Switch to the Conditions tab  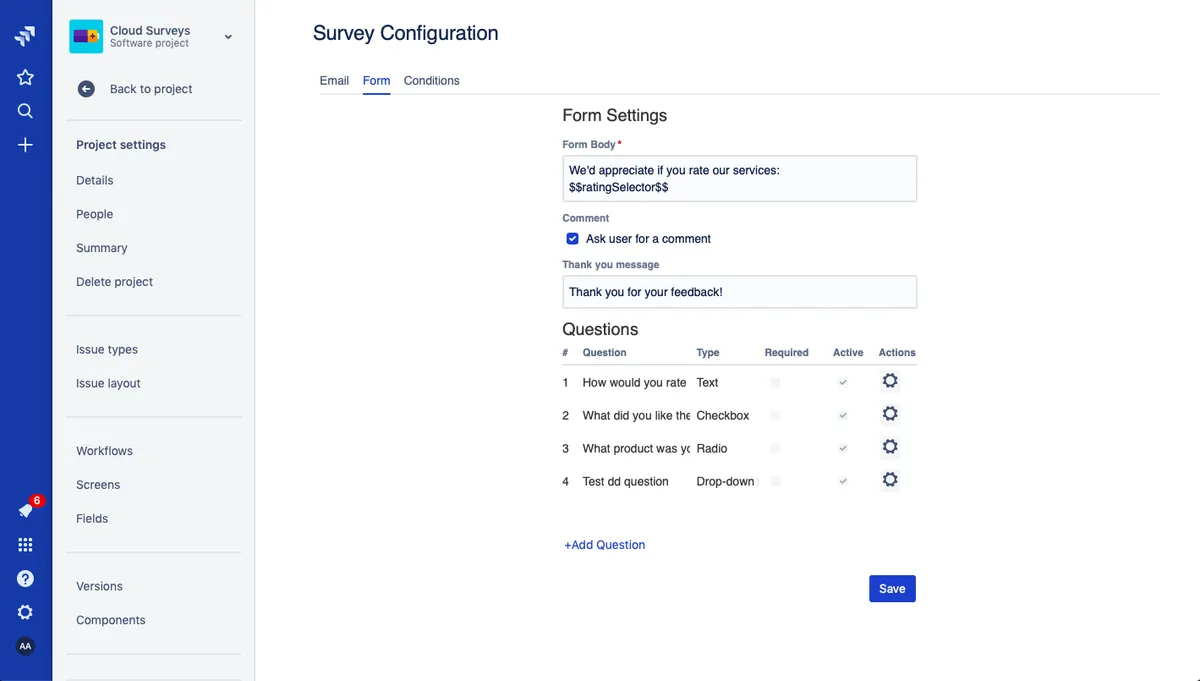tap(432, 81)
